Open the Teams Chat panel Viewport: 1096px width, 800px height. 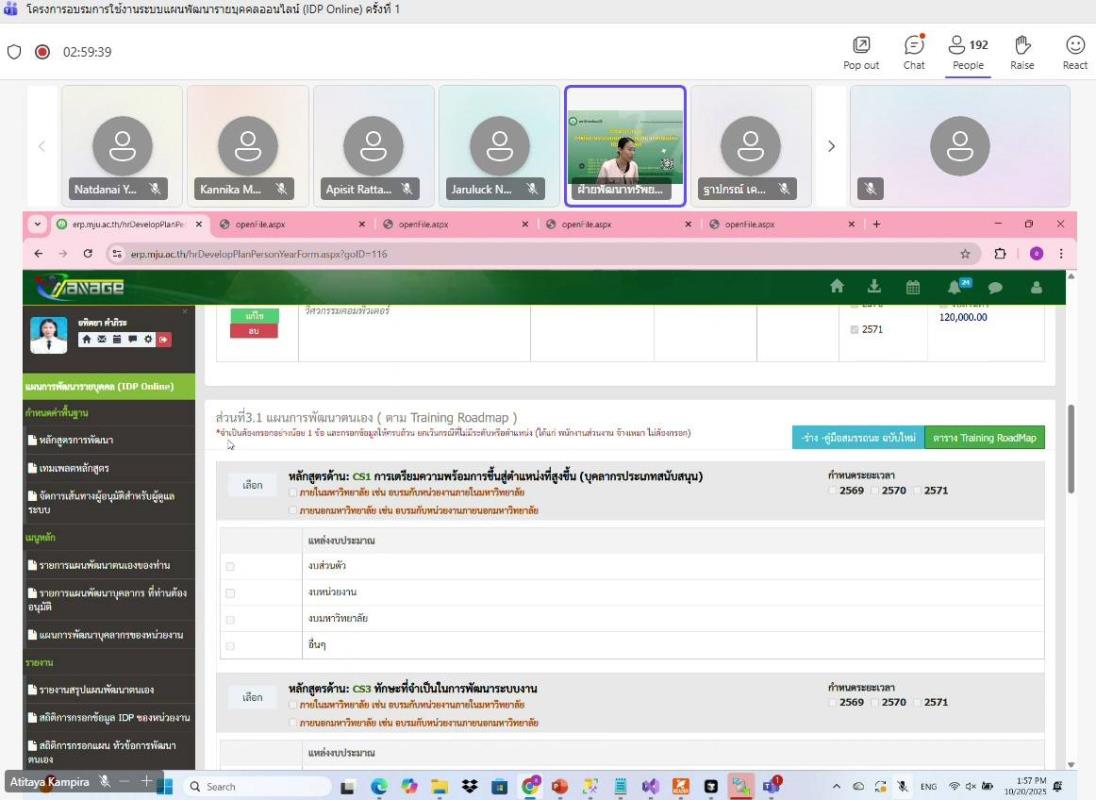pos(914,51)
